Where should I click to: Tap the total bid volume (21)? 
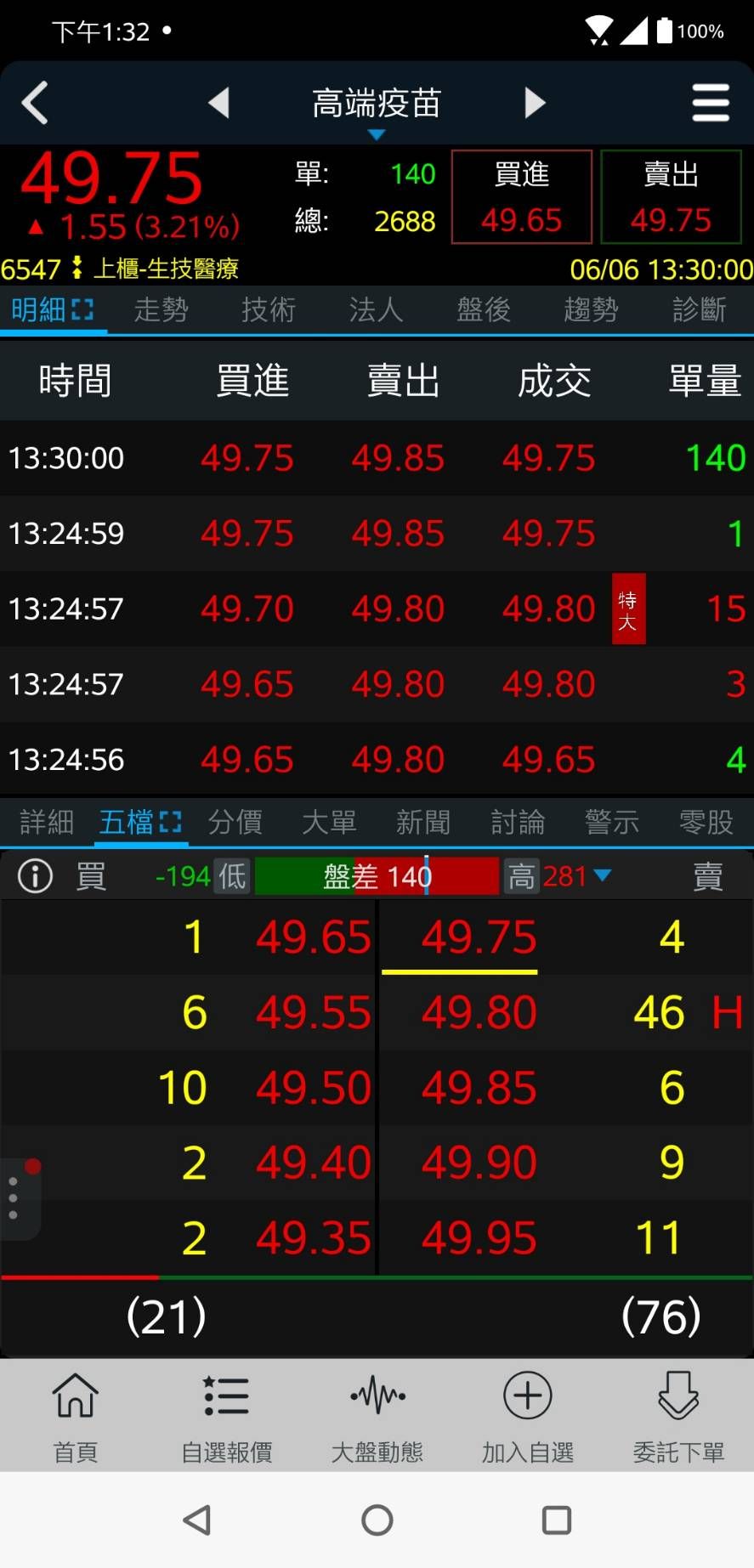click(167, 1316)
